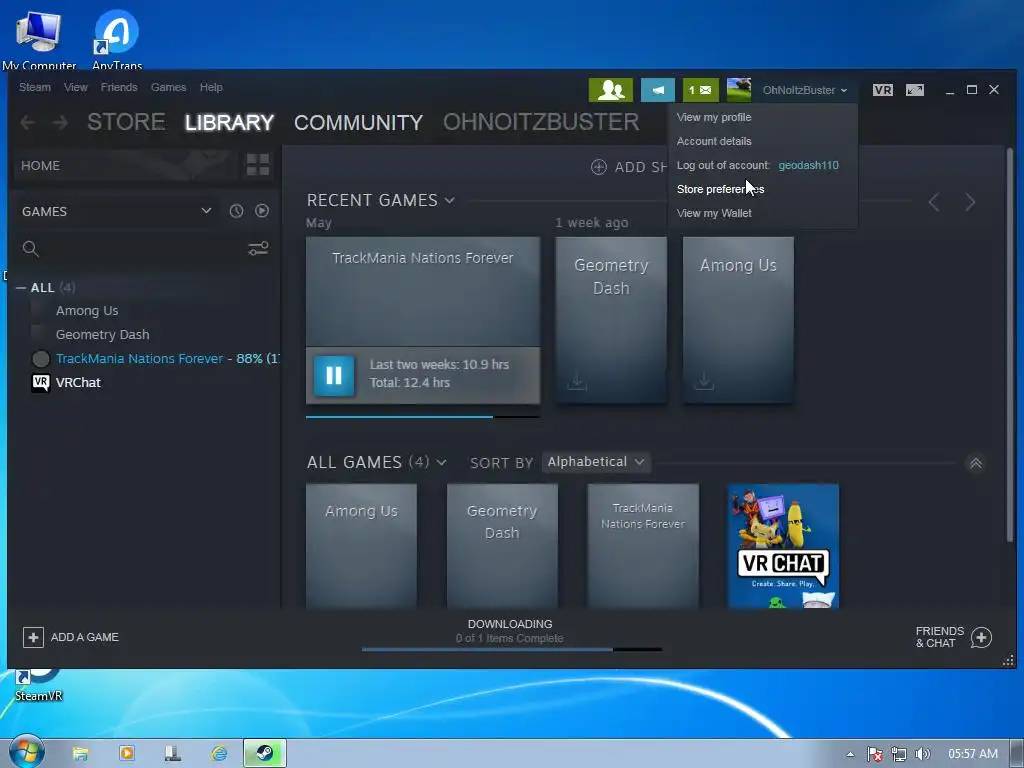Launch Internet Explorer from taskbar
Viewport: 1024px width, 768px height.
coord(219,754)
